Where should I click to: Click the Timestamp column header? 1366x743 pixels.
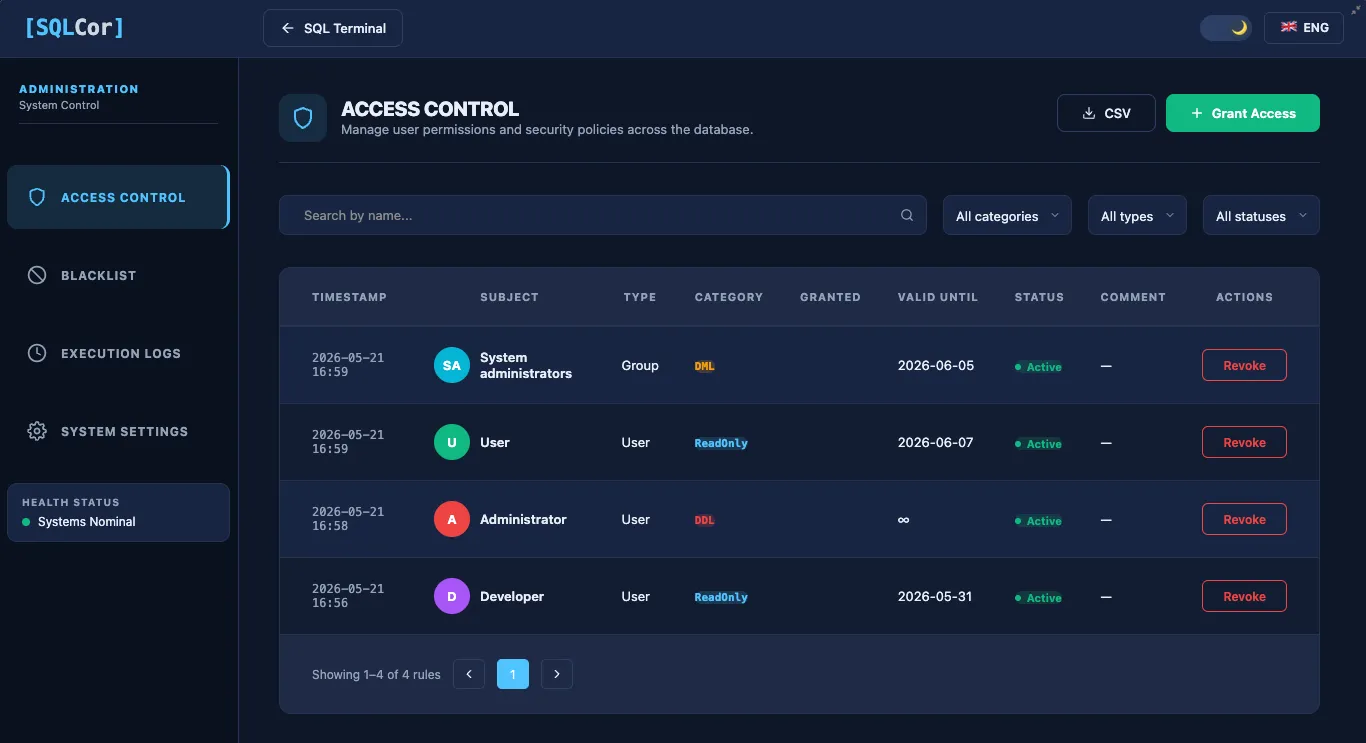[349, 297]
